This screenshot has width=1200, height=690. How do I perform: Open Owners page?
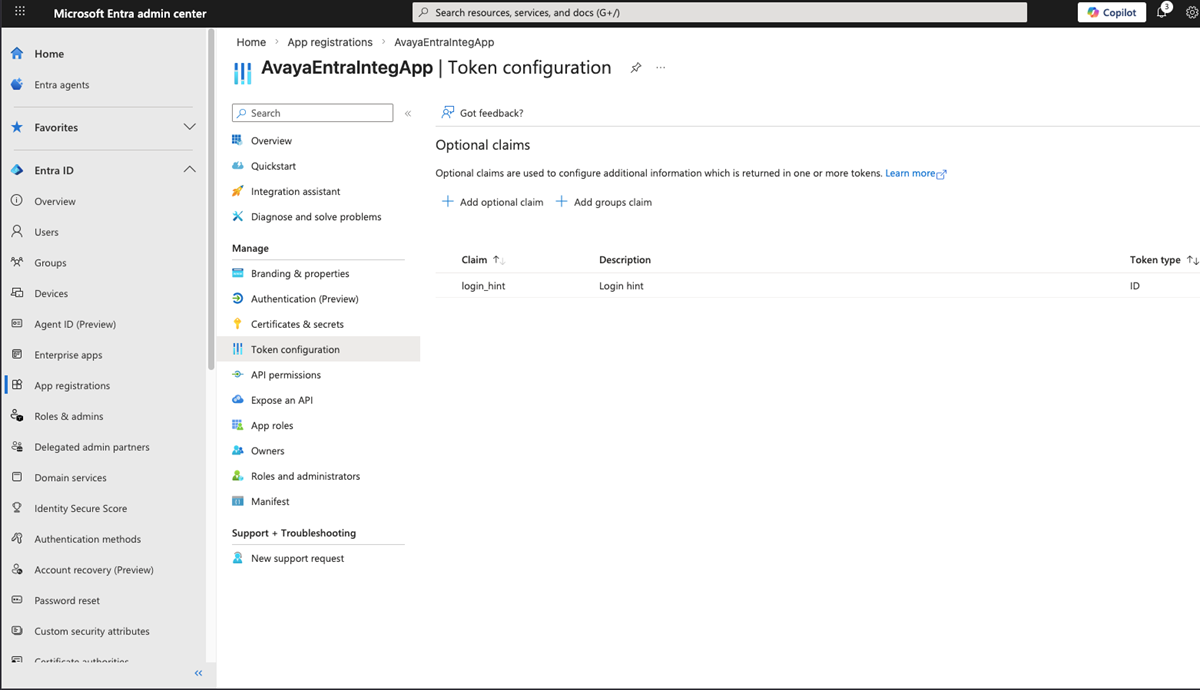coord(267,451)
